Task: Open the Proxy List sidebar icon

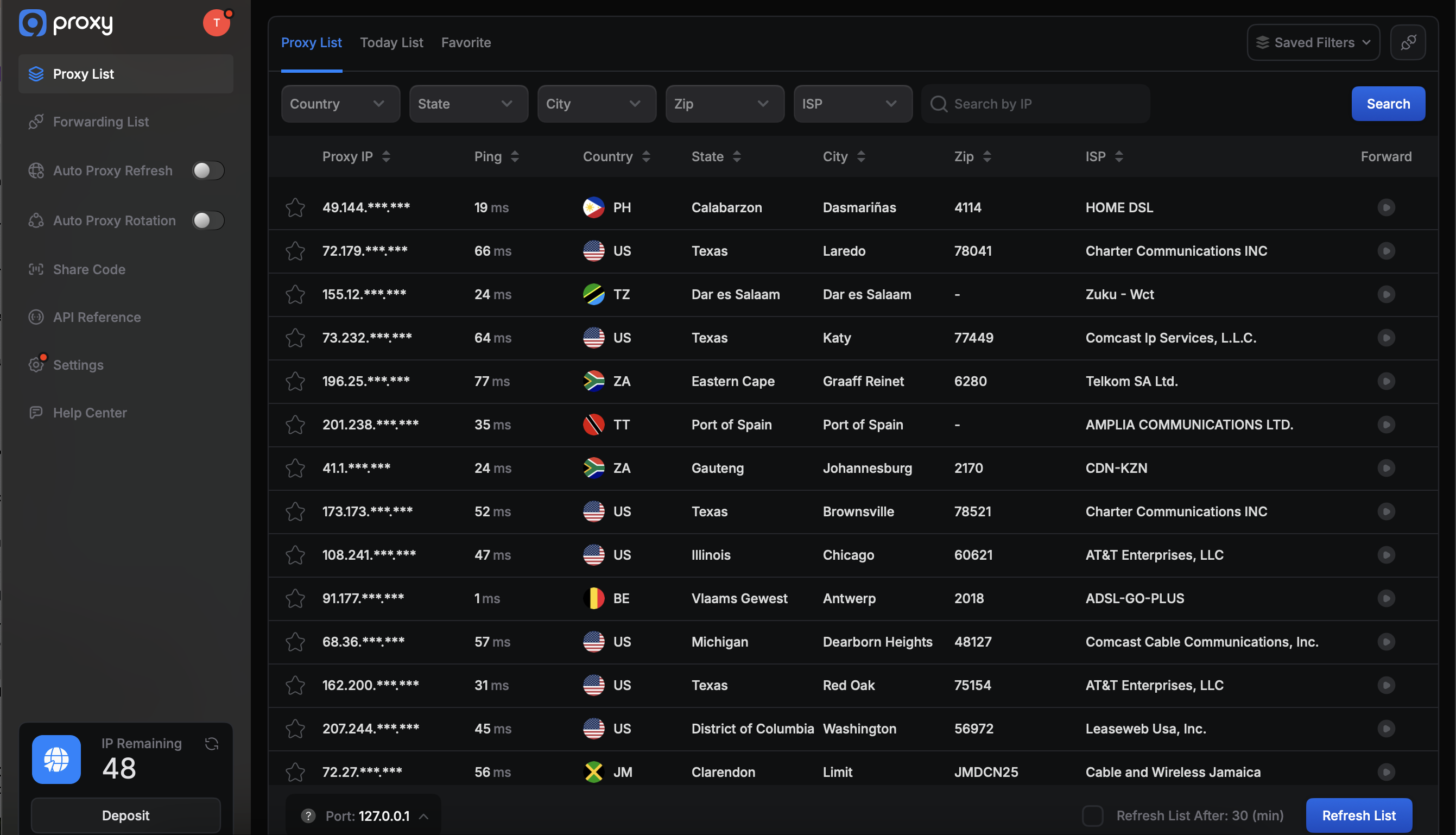Action: 35,73
